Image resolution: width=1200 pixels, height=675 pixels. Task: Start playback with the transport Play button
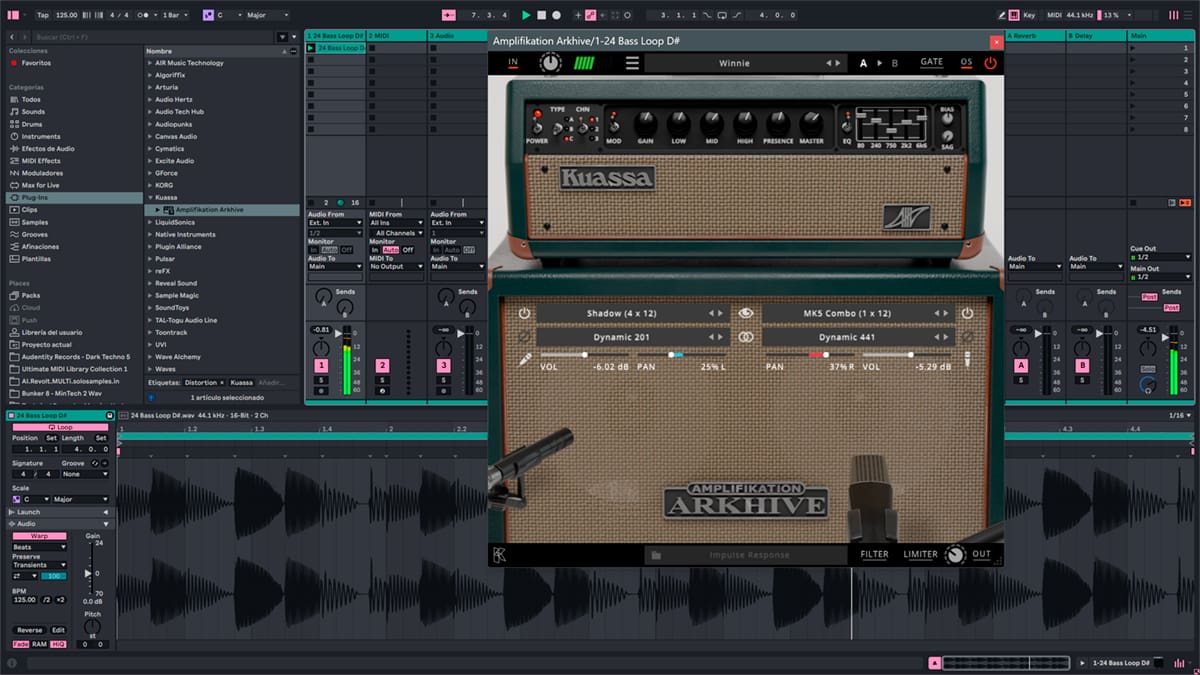(526, 15)
